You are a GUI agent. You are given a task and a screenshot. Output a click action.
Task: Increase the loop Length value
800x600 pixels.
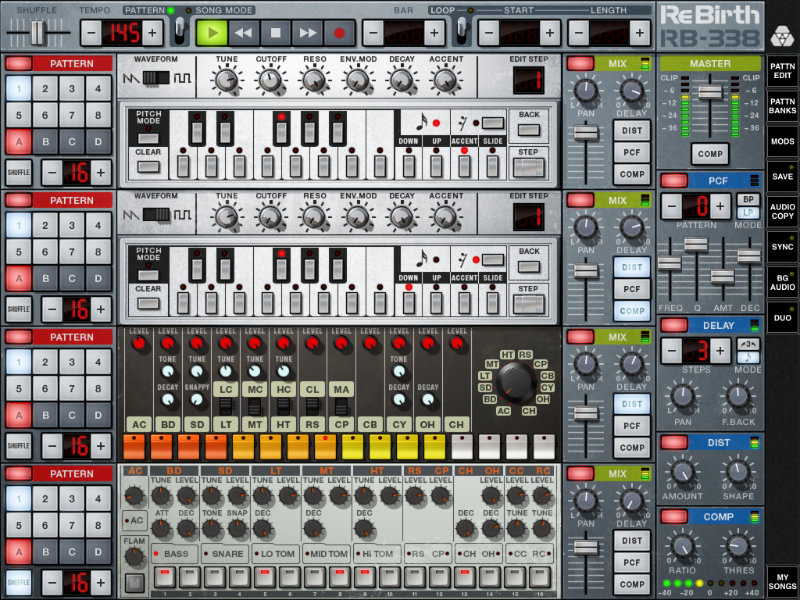coord(639,33)
